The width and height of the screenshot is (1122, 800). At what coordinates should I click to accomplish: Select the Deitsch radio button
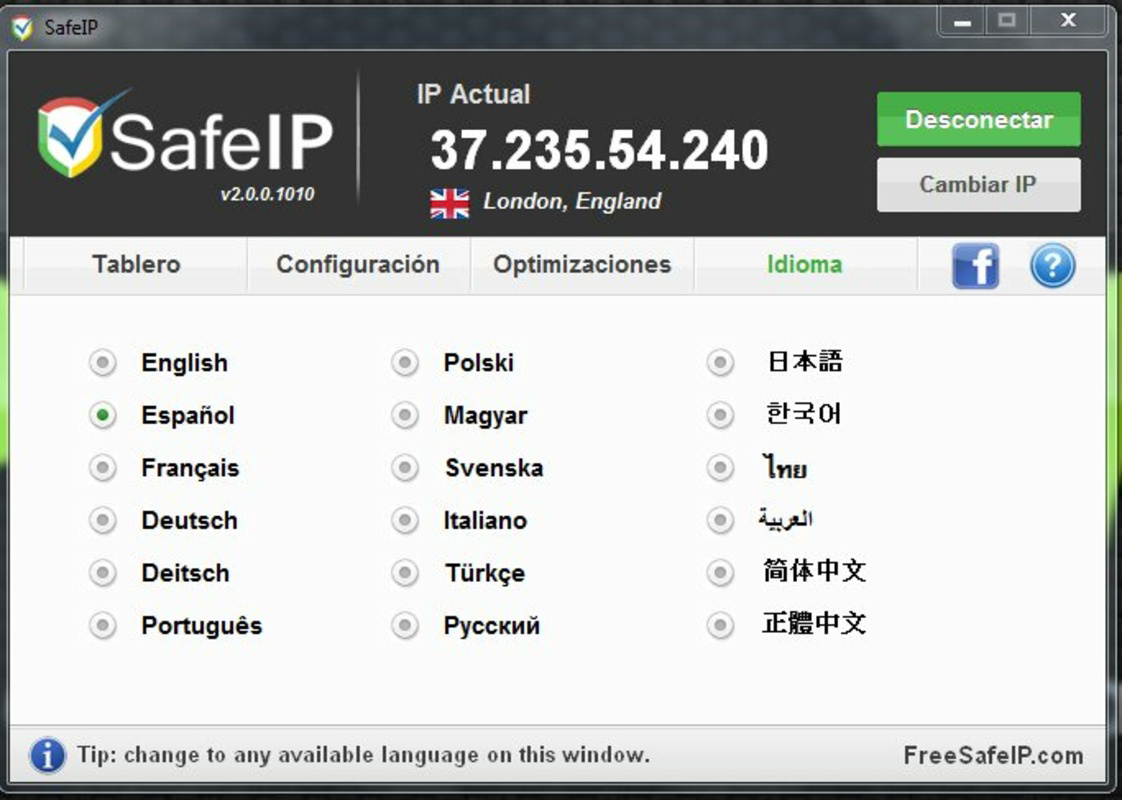coord(102,572)
